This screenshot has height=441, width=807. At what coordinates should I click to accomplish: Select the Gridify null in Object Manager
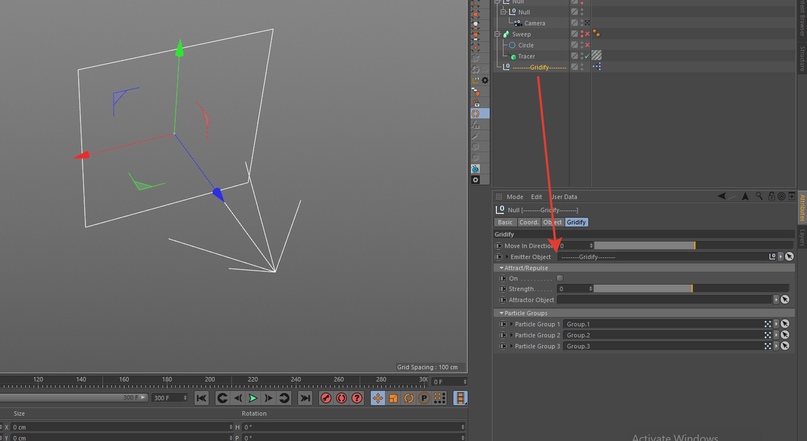tap(539, 67)
